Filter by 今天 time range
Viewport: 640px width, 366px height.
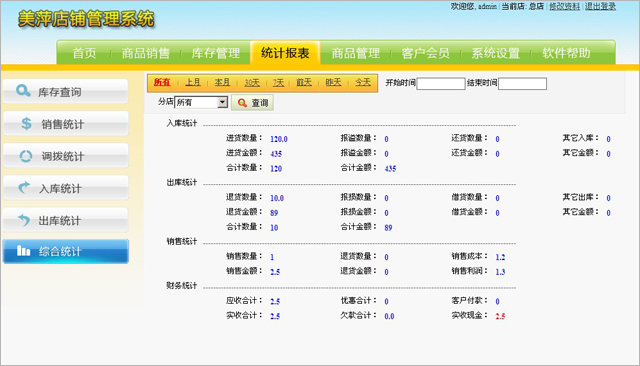tap(363, 82)
